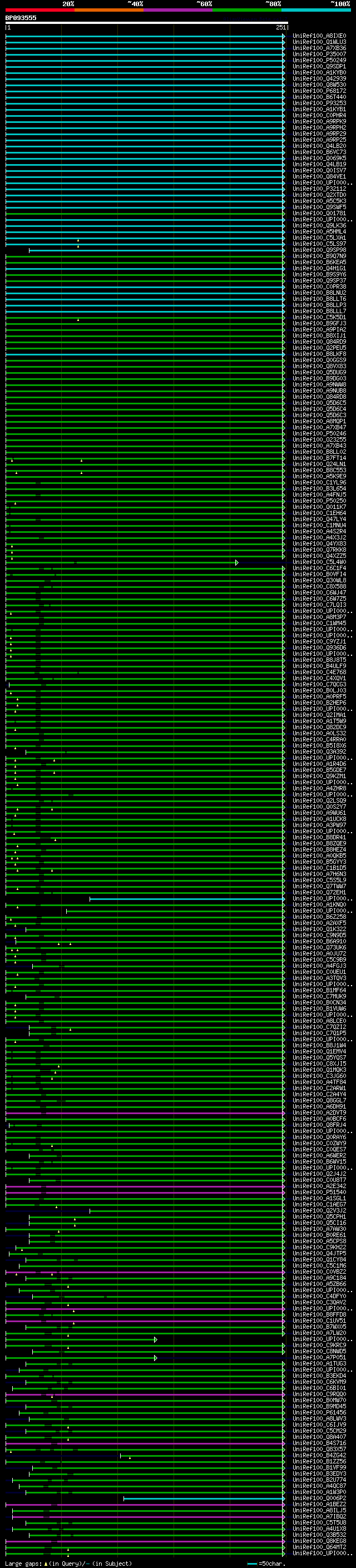The height and width of the screenshot is (1568, 356).
Task: Select the hit label UniRef100_Q84VE1
Action: (x=319, y=176)
